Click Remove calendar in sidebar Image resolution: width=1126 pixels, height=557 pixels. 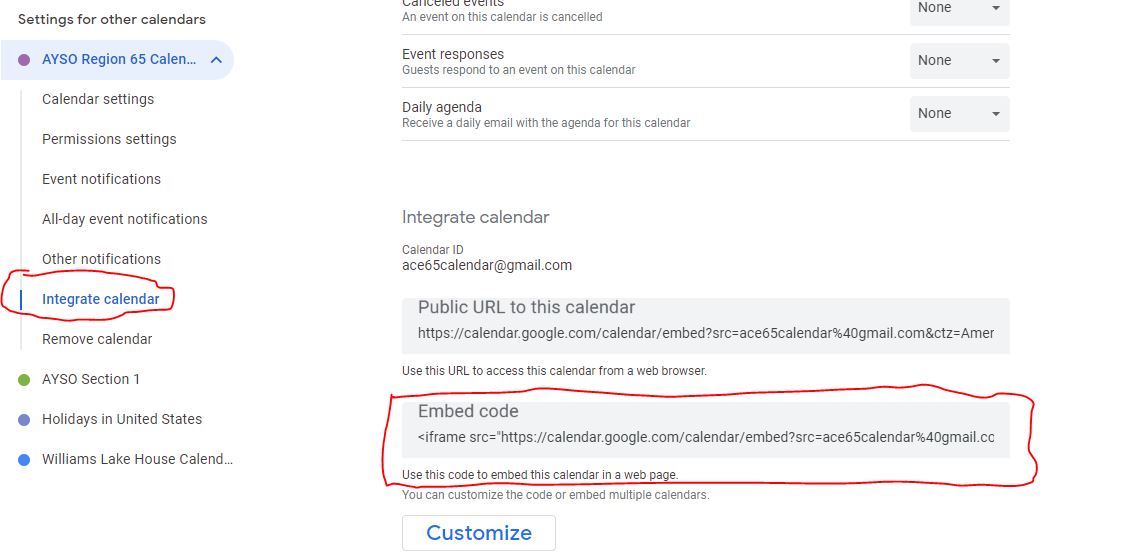pyautogui.click(x=97, y=339)
